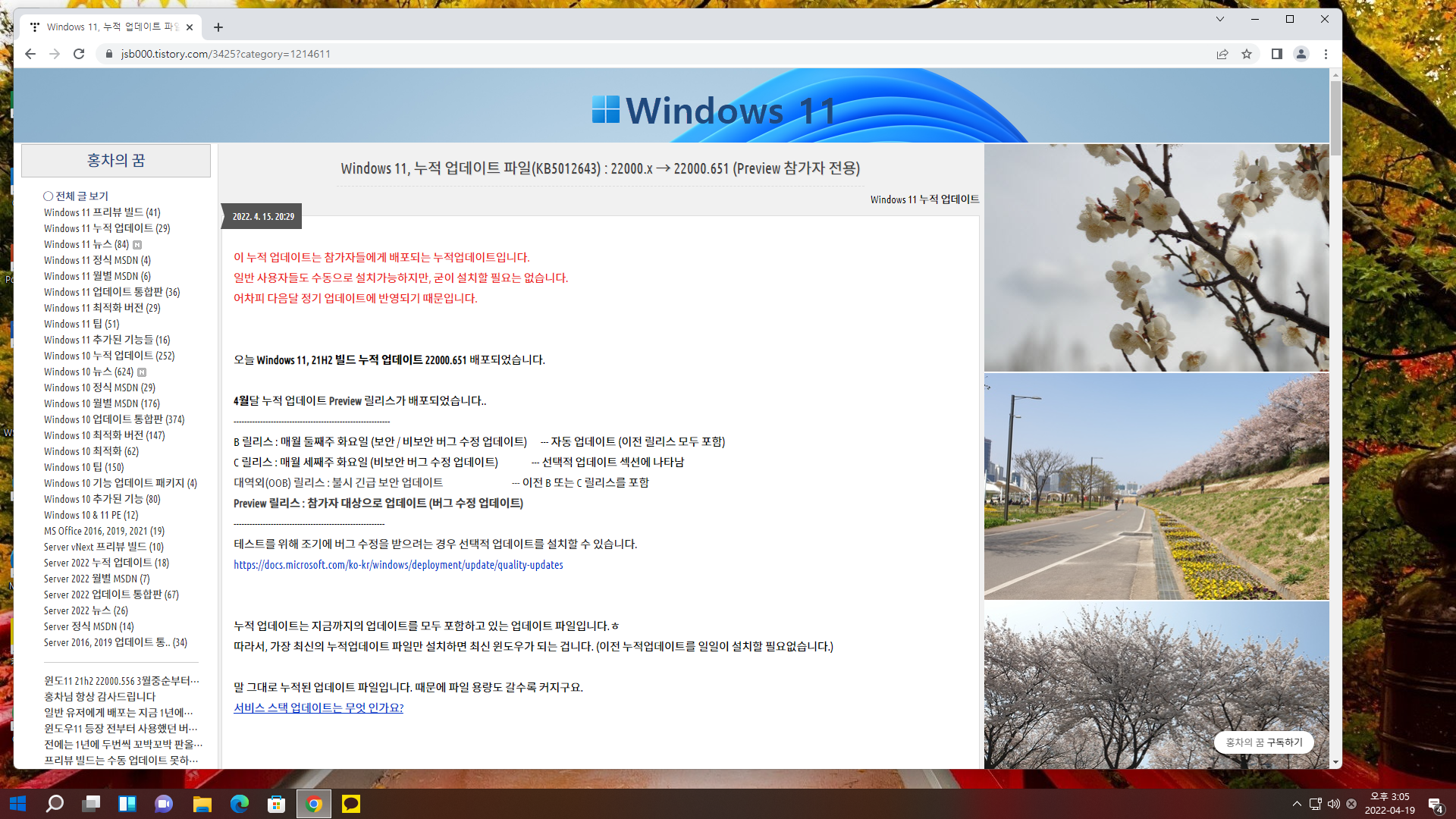This screenshot has height=819, width=1456.
Task: Click the page vertical scrollbar thumb
Action: pyautogui.click(x=1335, y=117)
